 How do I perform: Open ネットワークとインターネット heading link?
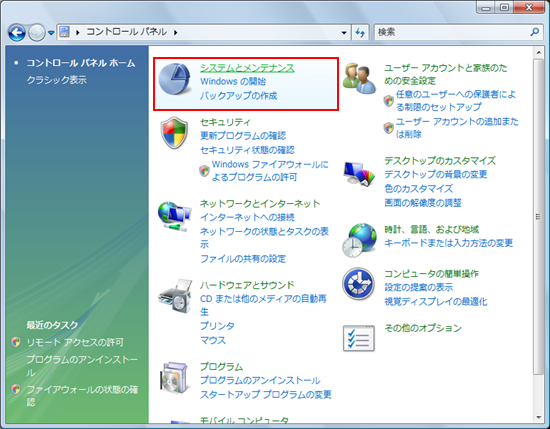260,203
